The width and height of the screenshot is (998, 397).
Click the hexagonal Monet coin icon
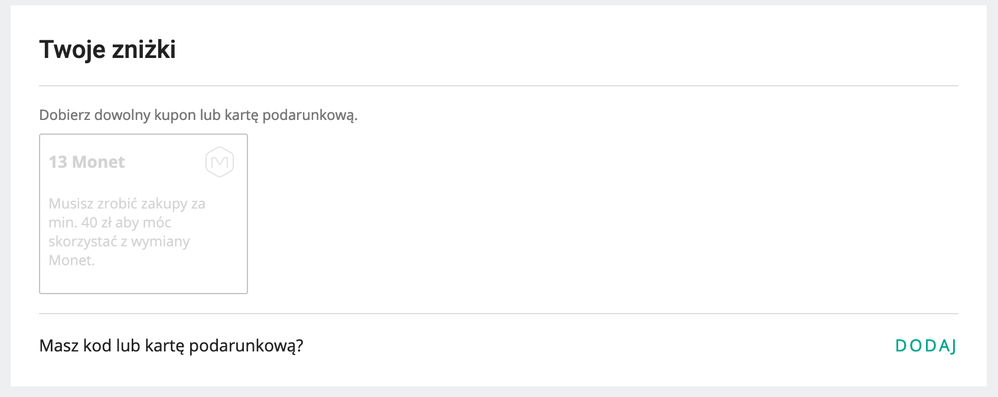220,162
